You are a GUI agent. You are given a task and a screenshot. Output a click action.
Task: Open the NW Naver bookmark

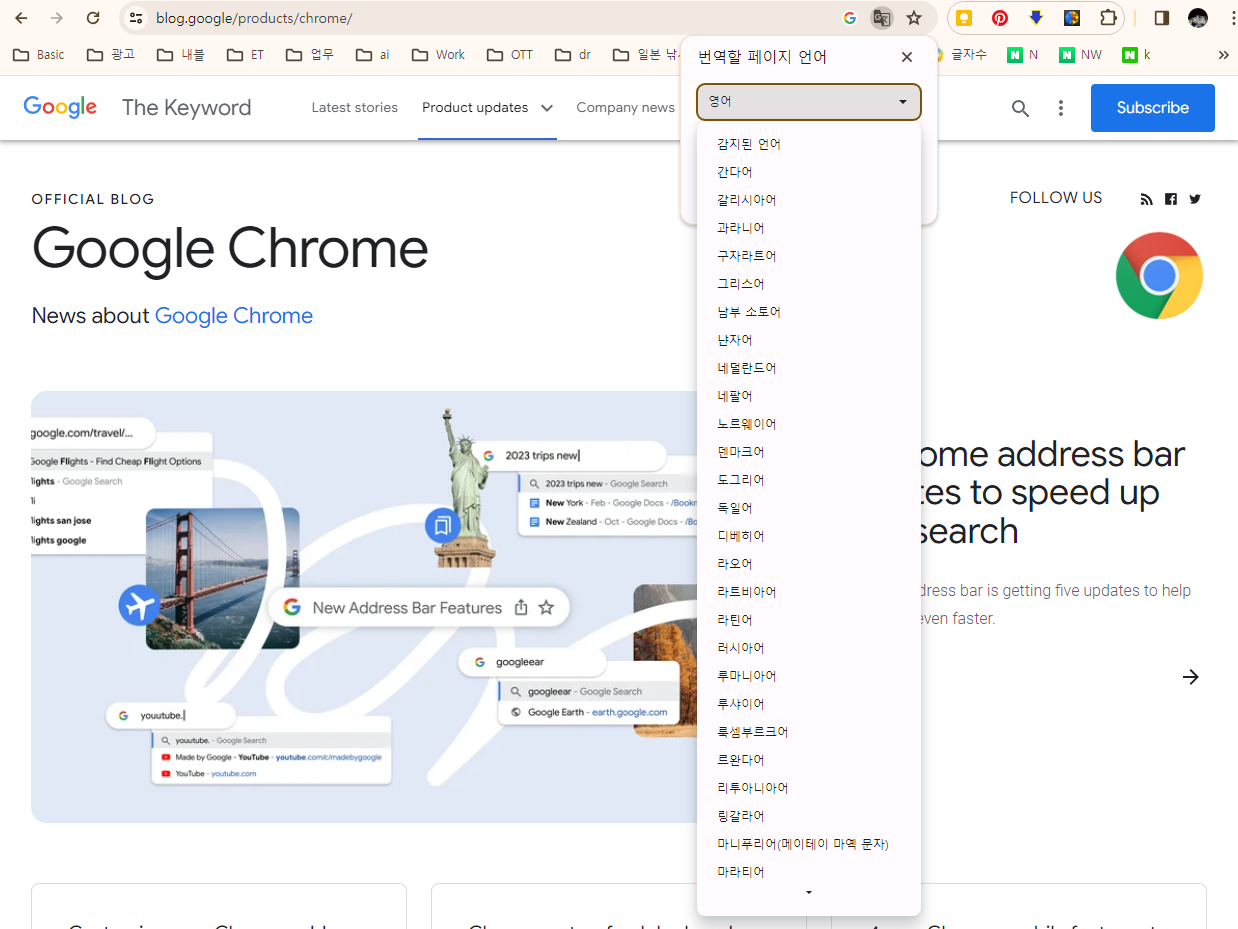1080,55
